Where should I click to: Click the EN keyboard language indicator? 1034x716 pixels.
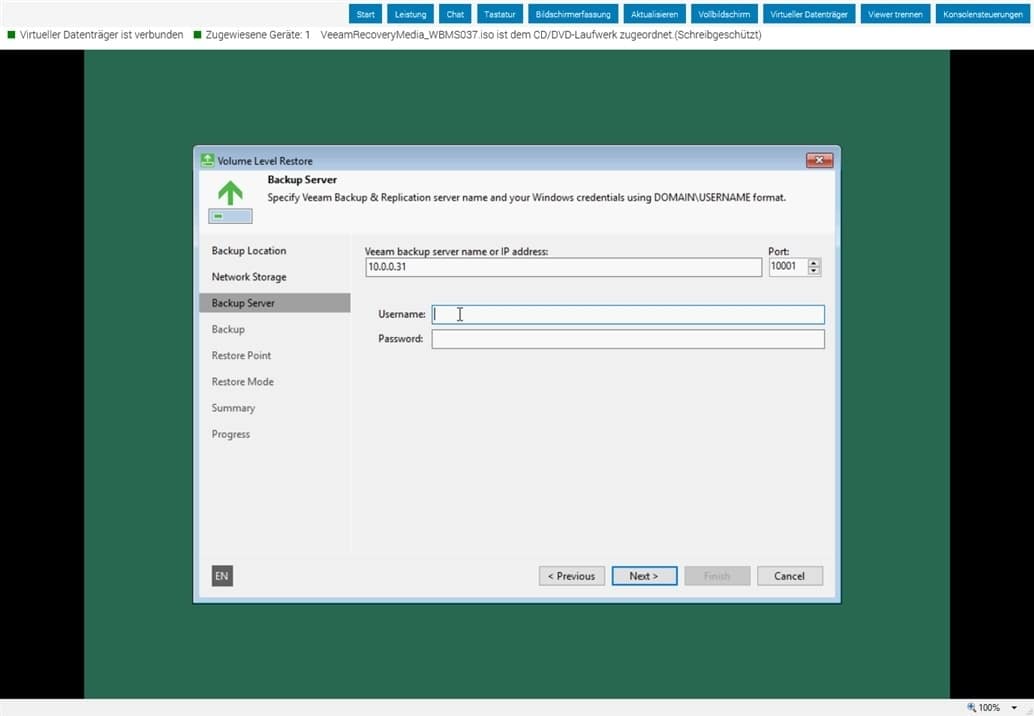pos(222,576)
